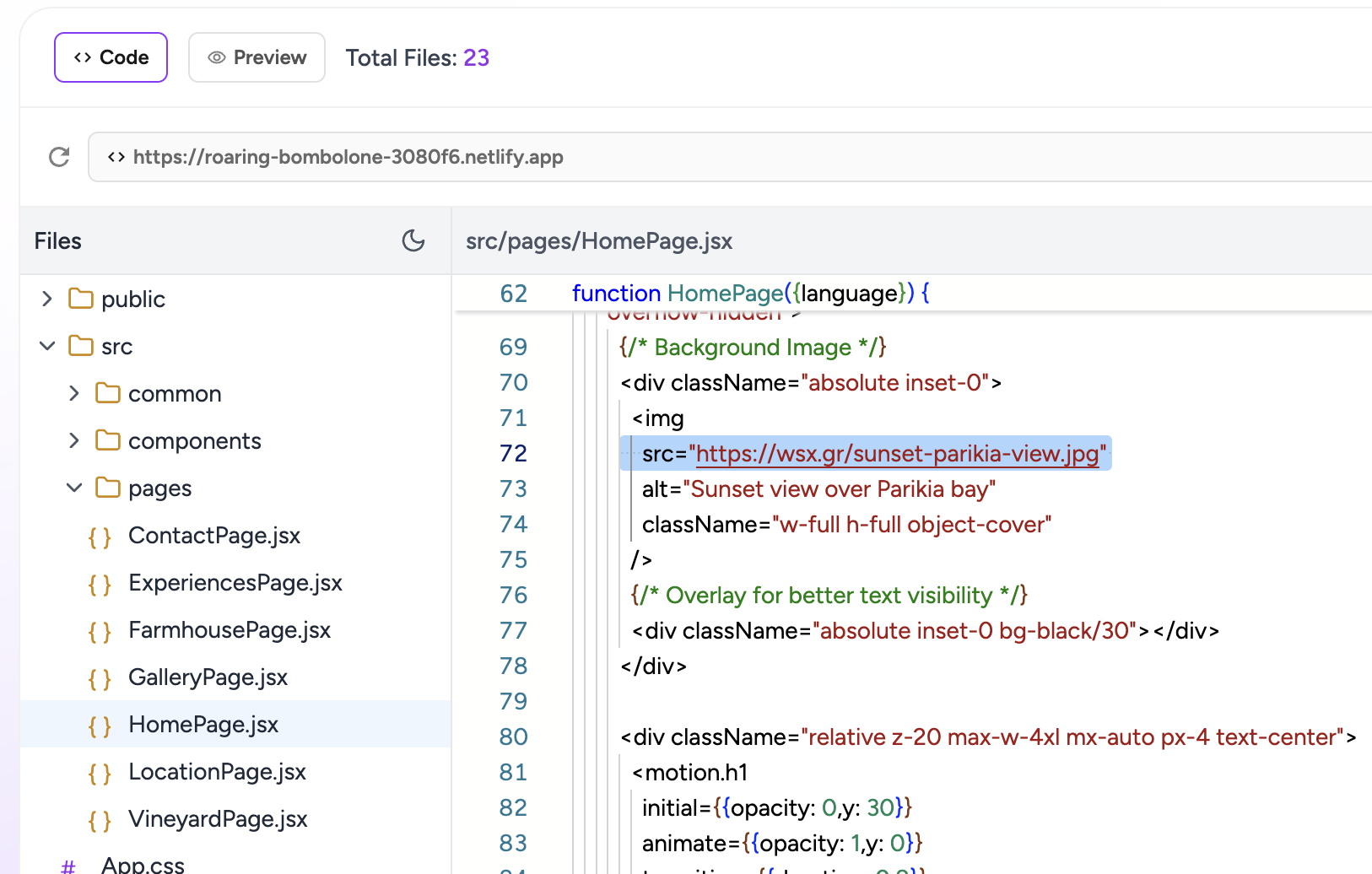Click braces icon beside HomePage.jsx
Viewport: 1372px width, 874px height.
pyautogui.click(x=100, y=726)
